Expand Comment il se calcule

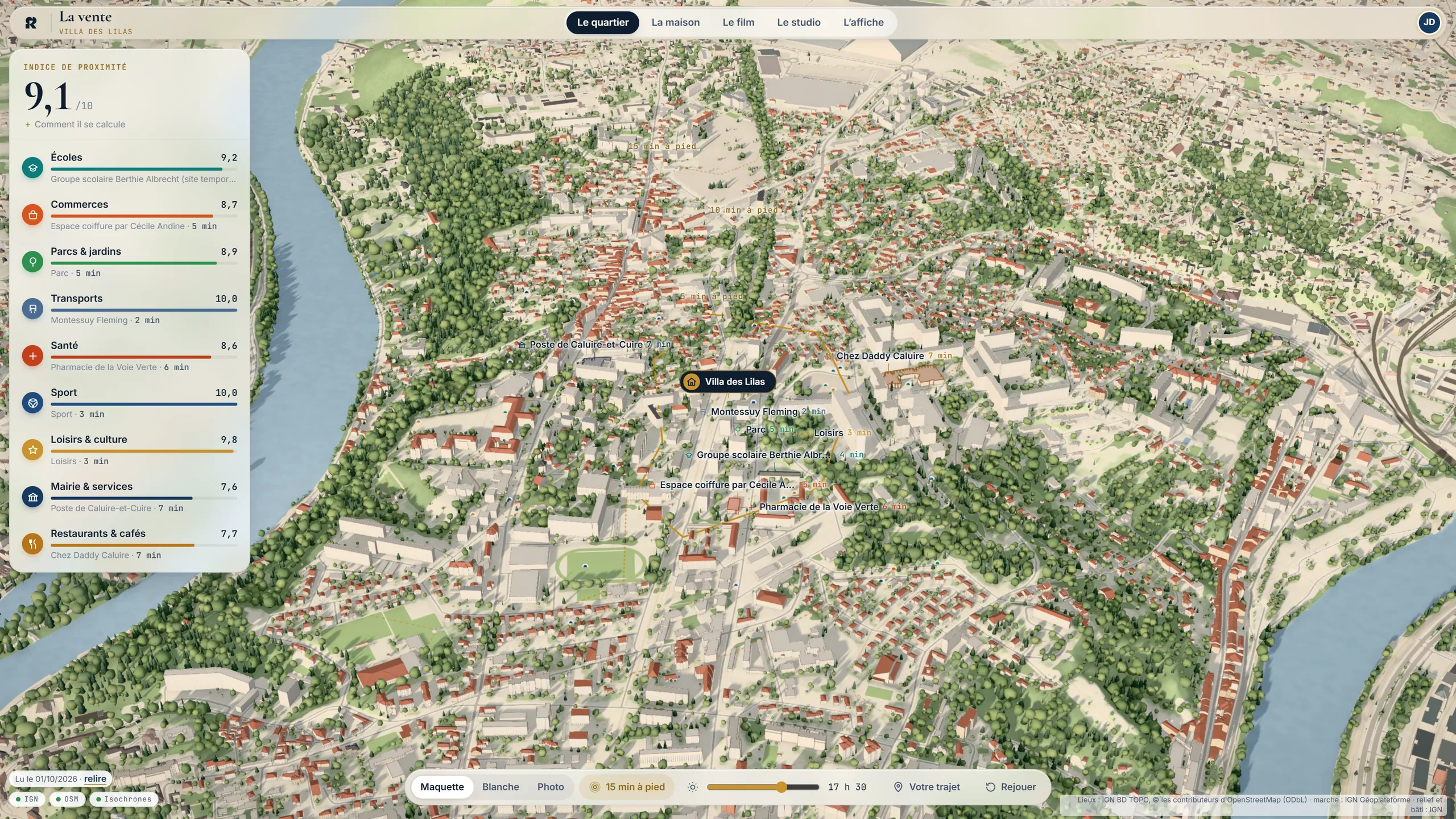[75, 125]
